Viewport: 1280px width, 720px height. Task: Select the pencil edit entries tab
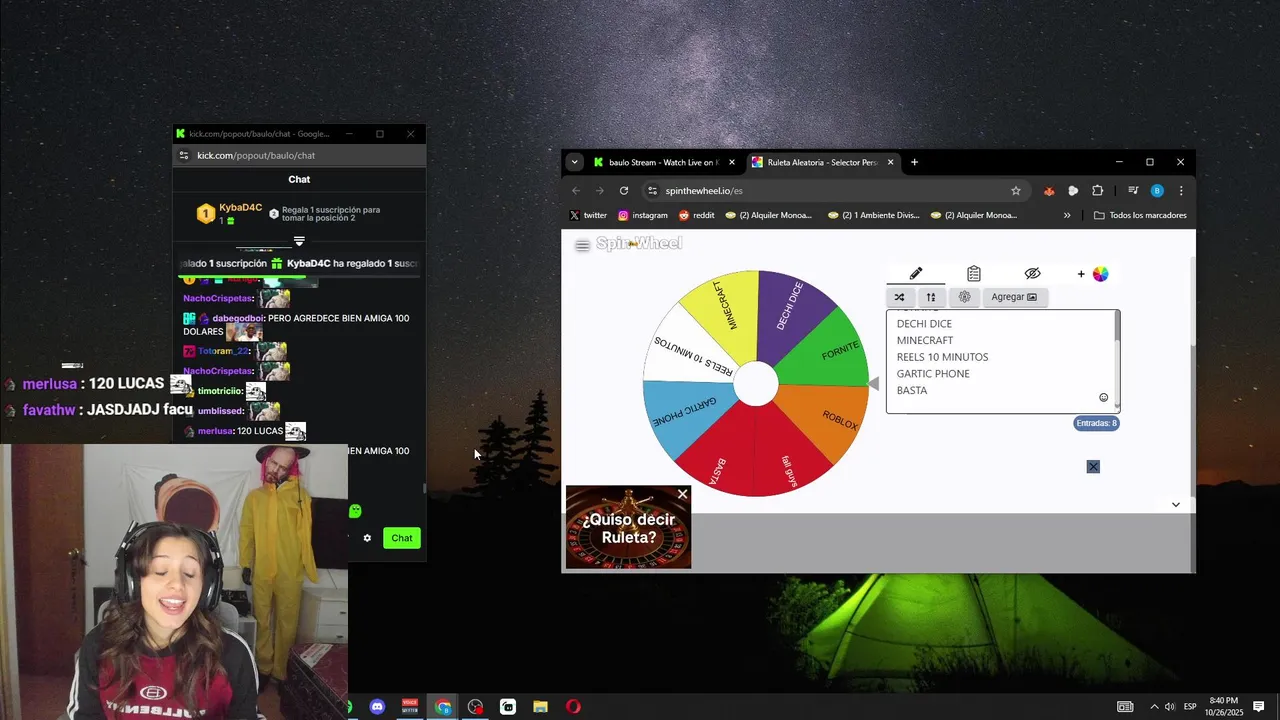pyautogui.click(x=915, y=274)
